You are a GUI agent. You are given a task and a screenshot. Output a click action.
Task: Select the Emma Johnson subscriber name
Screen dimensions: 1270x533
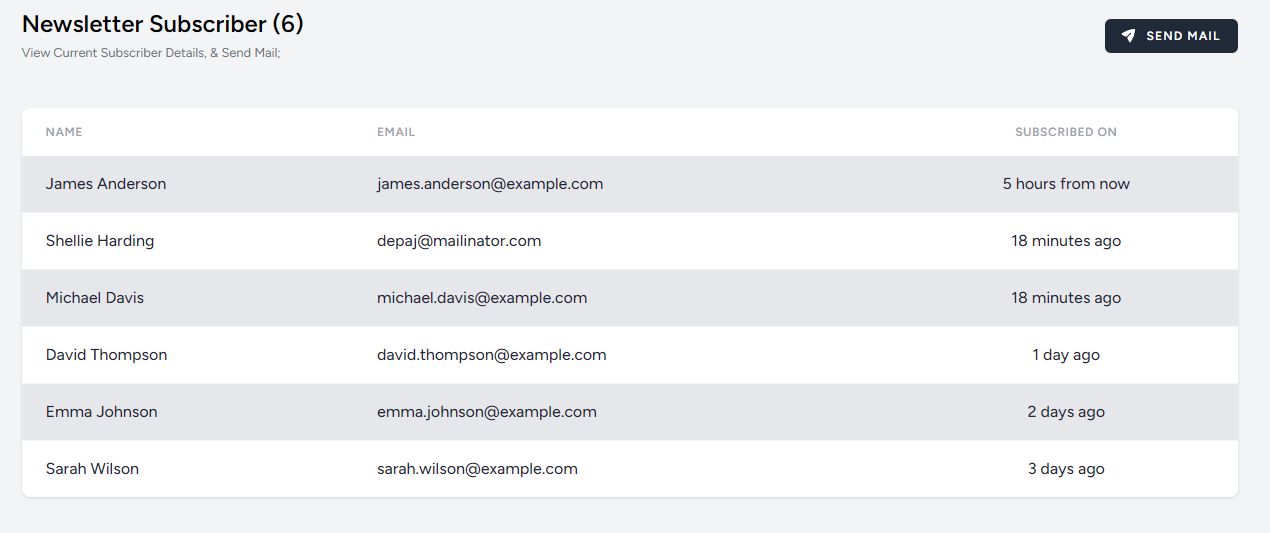pyautogui.click(x=102, y=412)
